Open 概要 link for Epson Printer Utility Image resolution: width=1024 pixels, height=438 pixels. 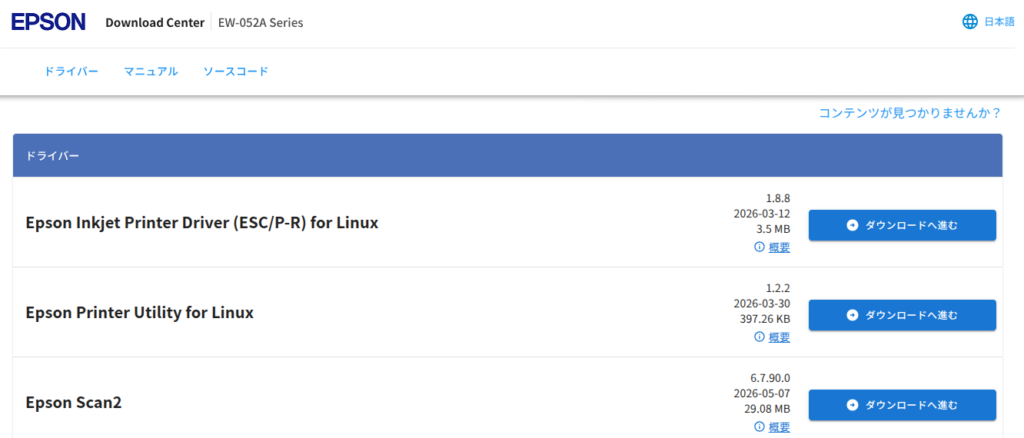point(779,337)
